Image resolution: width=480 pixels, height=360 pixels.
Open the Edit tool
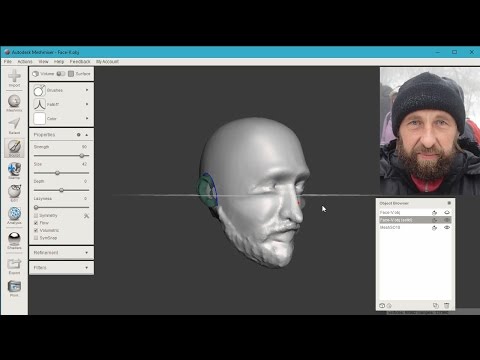click(14, 193)
